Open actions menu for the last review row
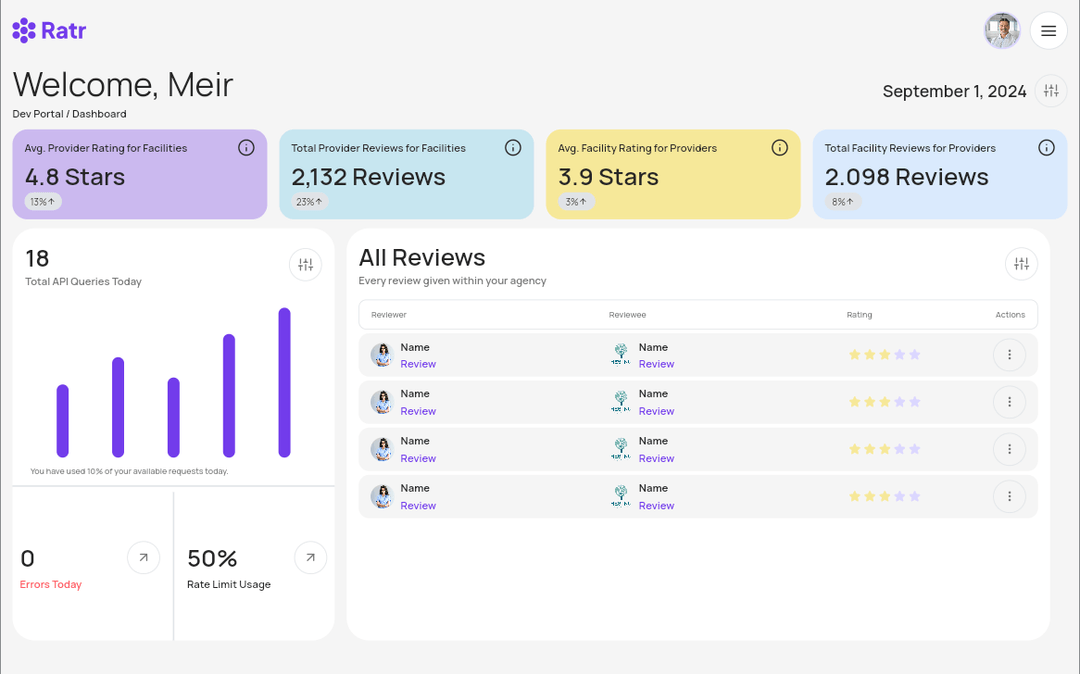 (x=1009, y=496)
